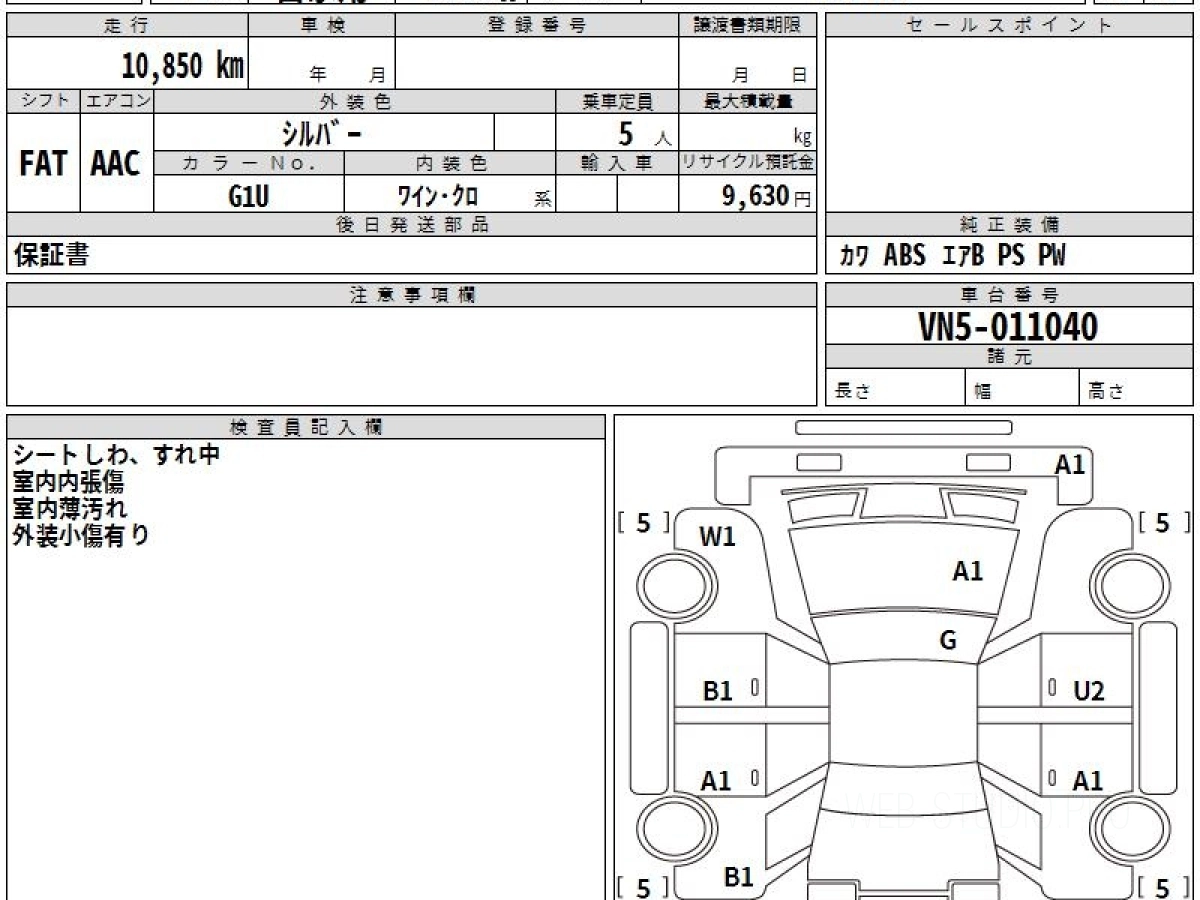Click the 幅 dimension cell
1200x900 pixels.
click(1022, 388)
